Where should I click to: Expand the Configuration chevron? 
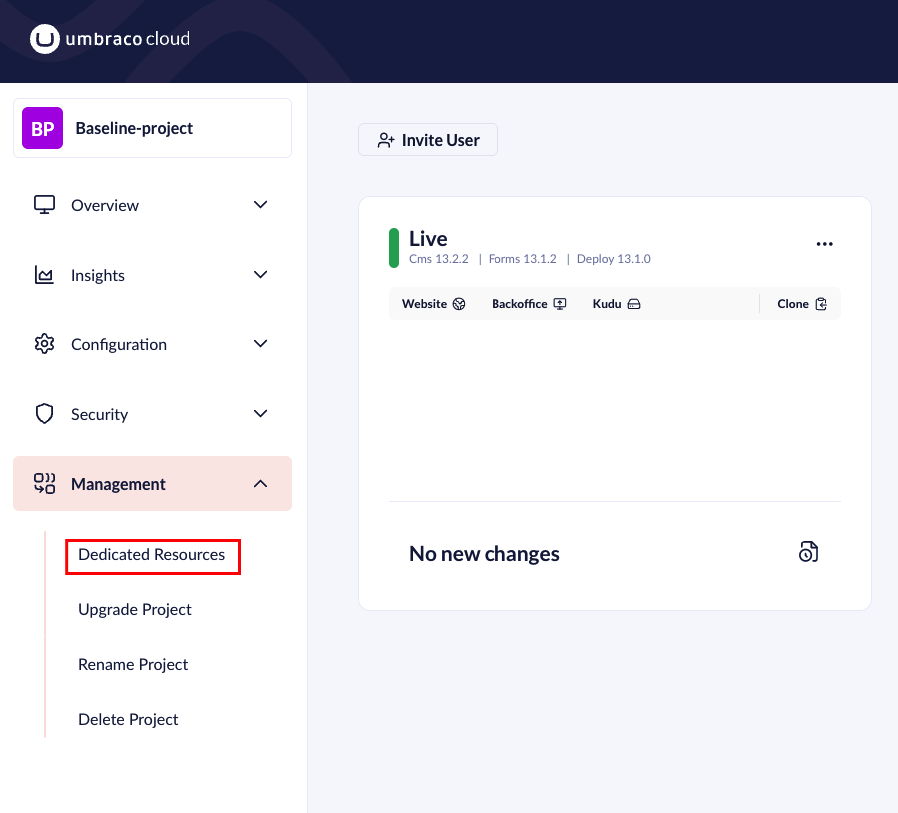coord(261,344)
